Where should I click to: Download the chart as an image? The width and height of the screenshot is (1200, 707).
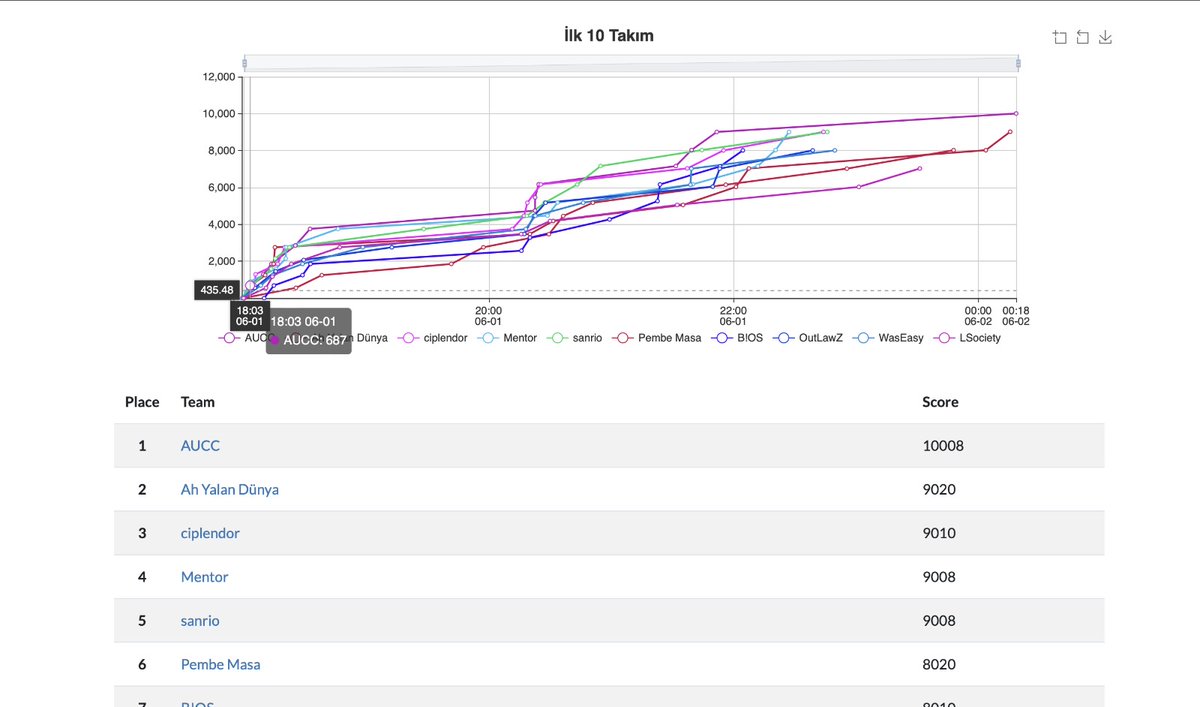click(x=1105, y=38)
